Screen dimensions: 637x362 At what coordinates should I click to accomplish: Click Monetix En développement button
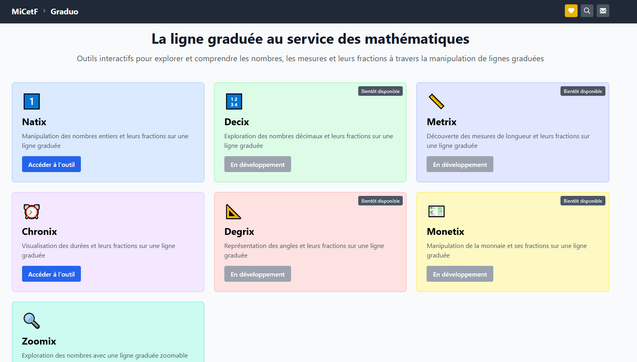(x=460, y=274)
